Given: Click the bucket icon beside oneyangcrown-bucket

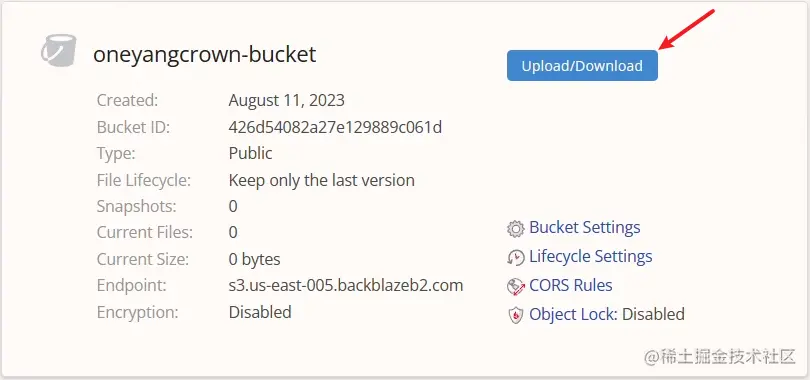Looking at the screenshot, I should pyautogui.click(x=59, y=51).
